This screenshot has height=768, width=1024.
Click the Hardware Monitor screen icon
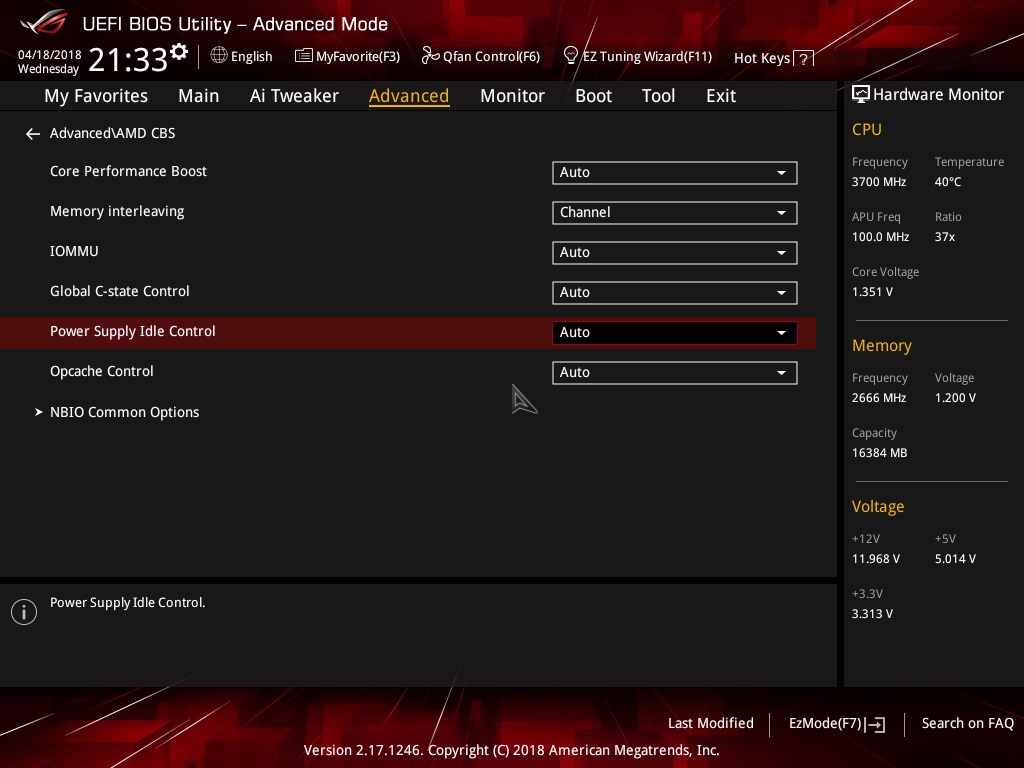click(x=861, y=95)
